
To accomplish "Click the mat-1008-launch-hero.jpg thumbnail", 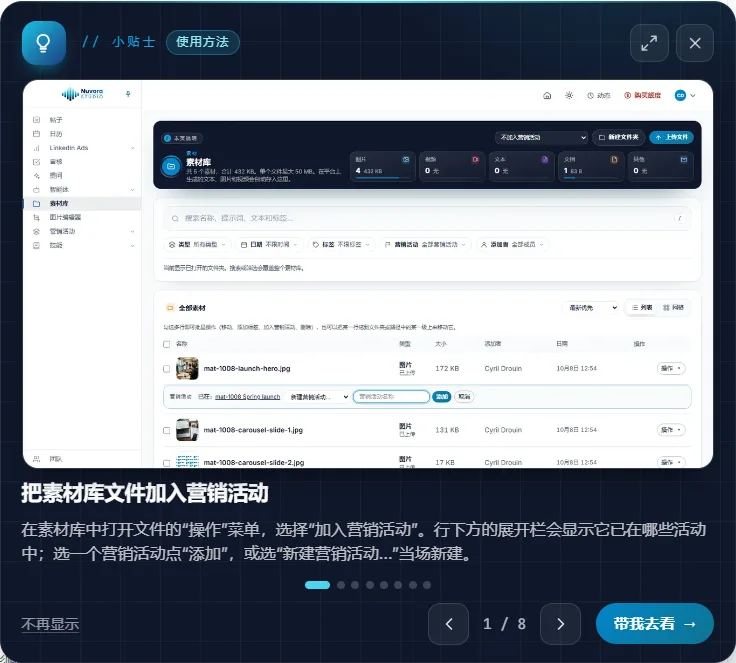I will point(187,369).
